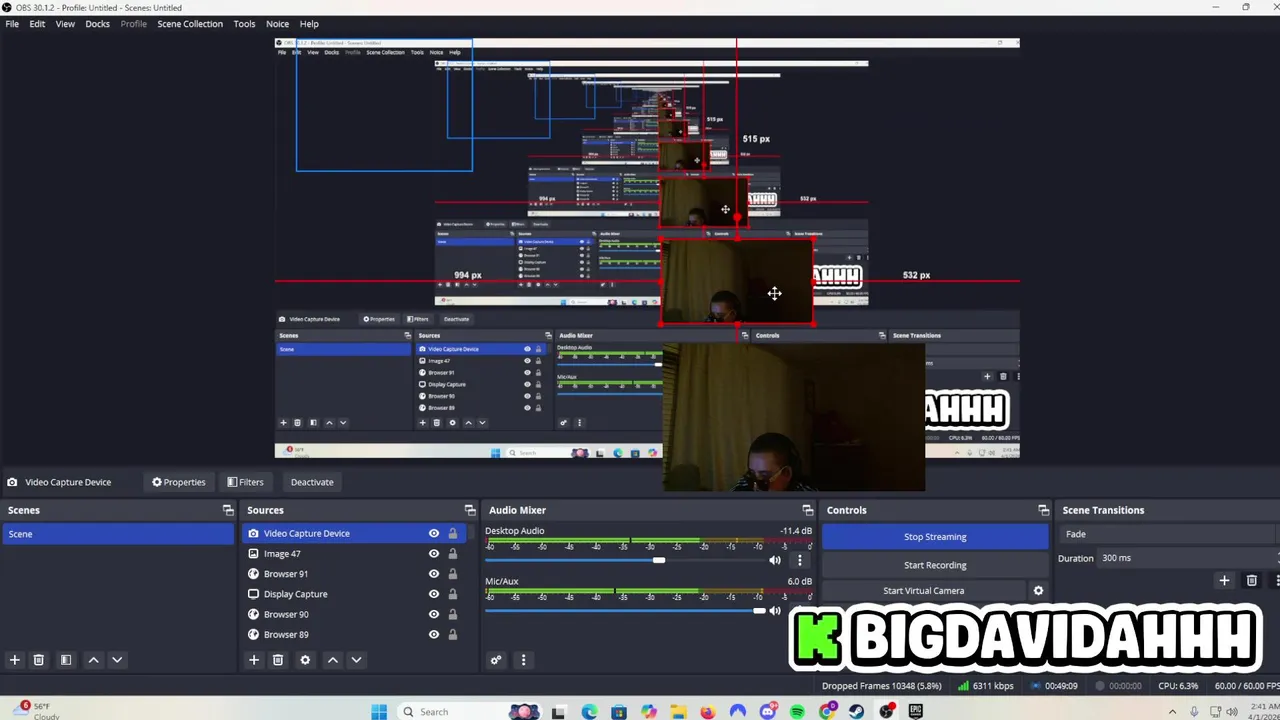Open Filters for selected source
The image size is (1280, 720).
point(245,482)
